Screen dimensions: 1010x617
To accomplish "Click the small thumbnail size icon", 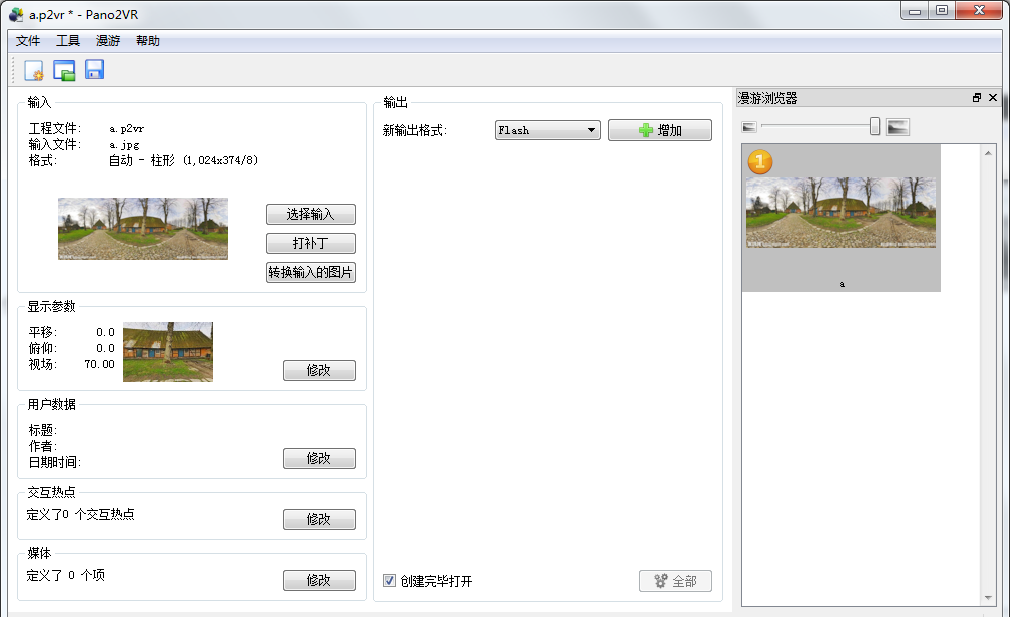I will (748, 127).
